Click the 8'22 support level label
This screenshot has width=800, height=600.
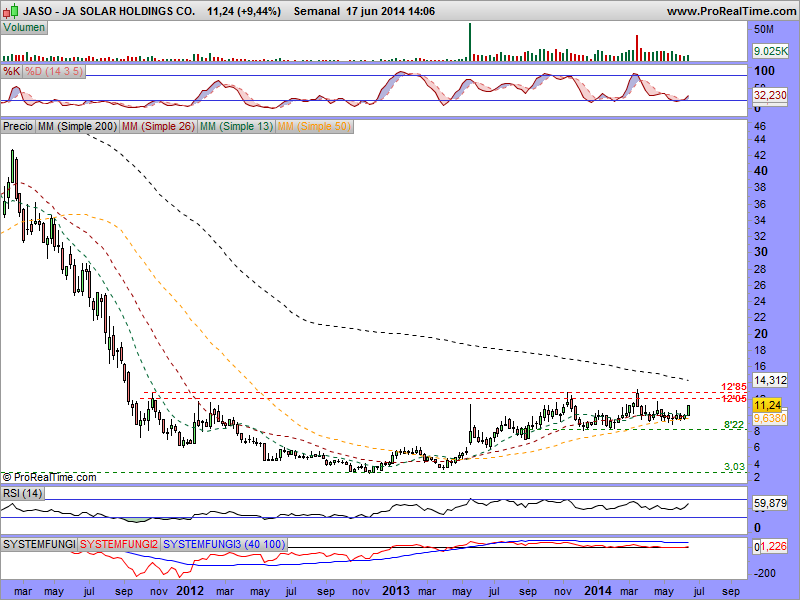(734, 424)
